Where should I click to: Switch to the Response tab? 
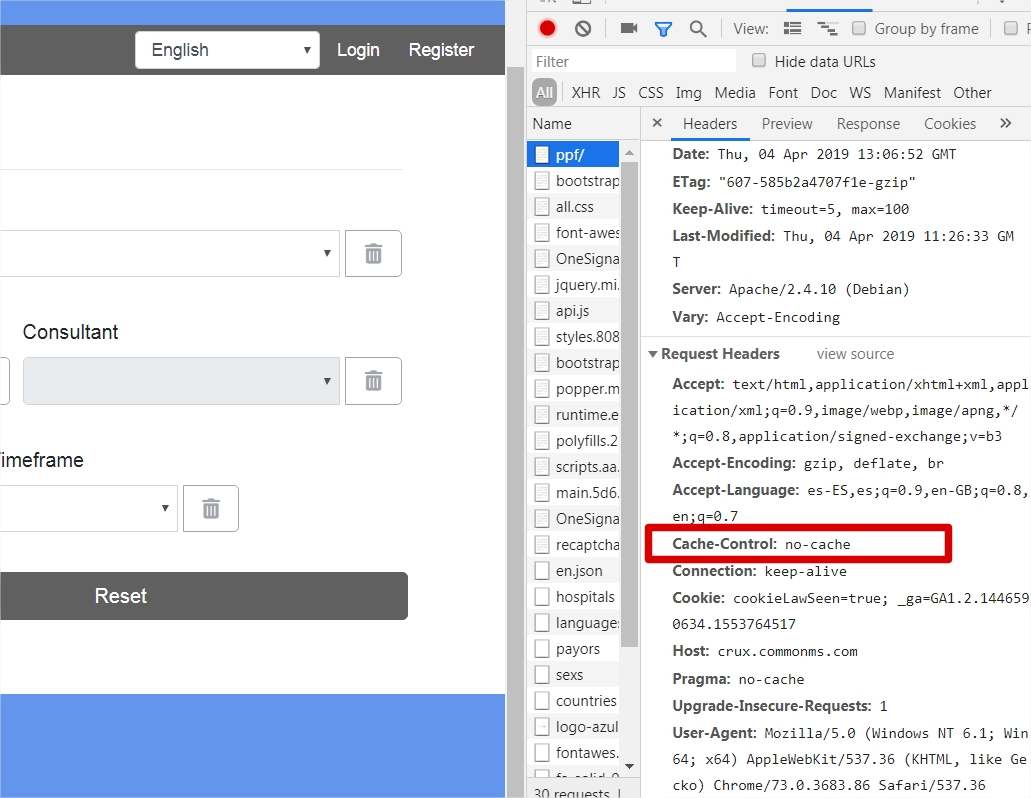pyautogui.click(x=868, y=123)
